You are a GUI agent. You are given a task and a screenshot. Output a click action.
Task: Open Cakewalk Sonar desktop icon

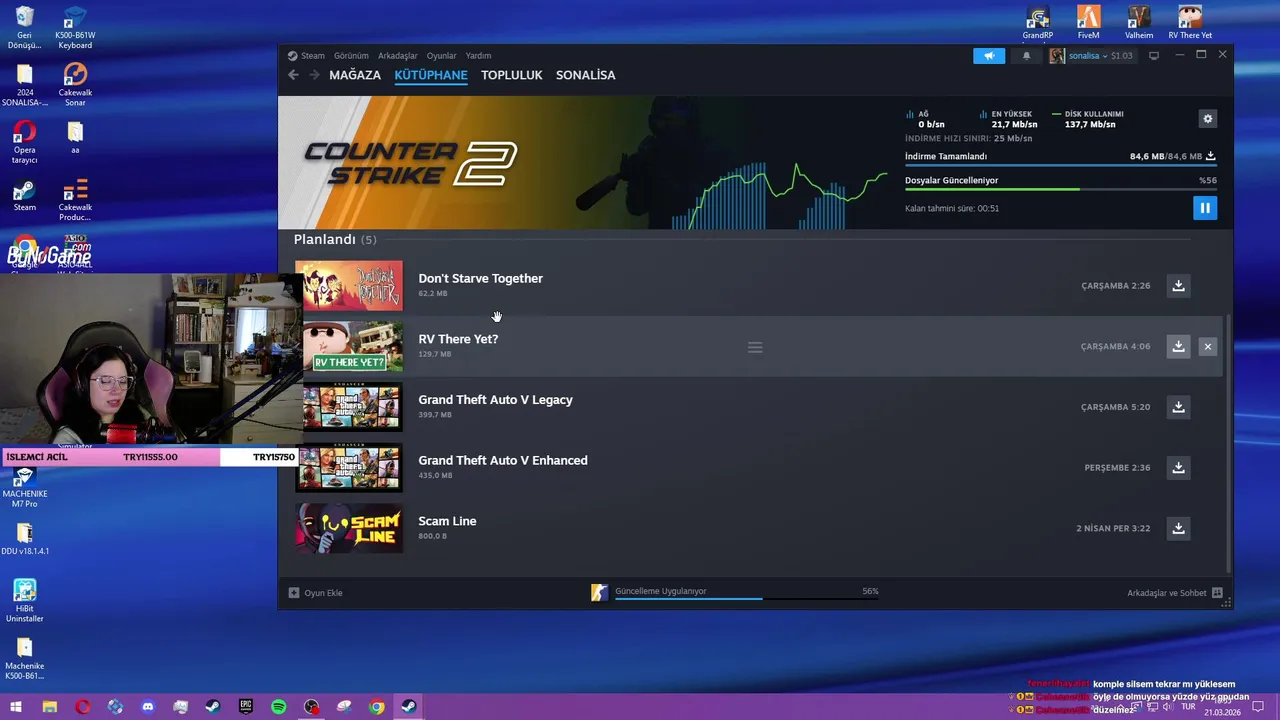click(75, 84)
